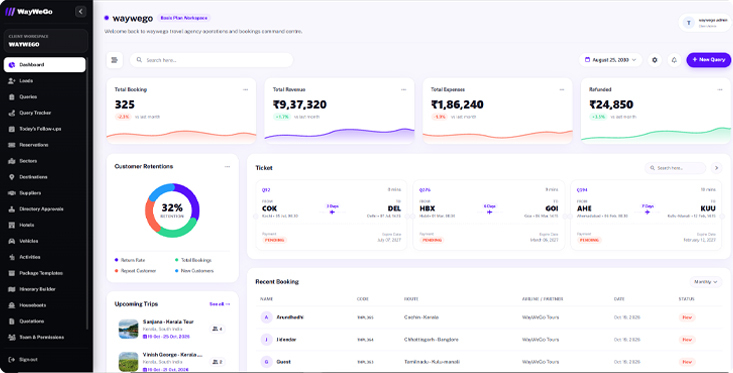733x373 pixels.
Task: Click the Guest booking row name
Action: tap(283, 362)
